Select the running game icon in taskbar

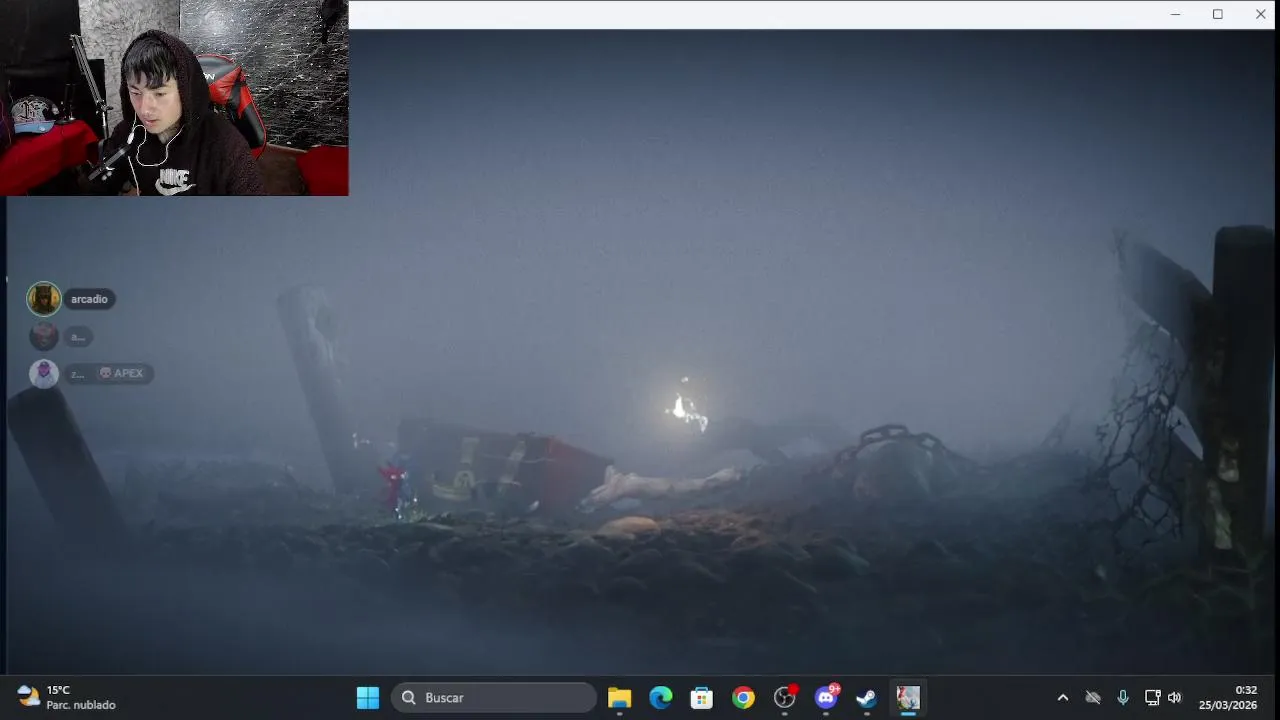tap(908, 697)
